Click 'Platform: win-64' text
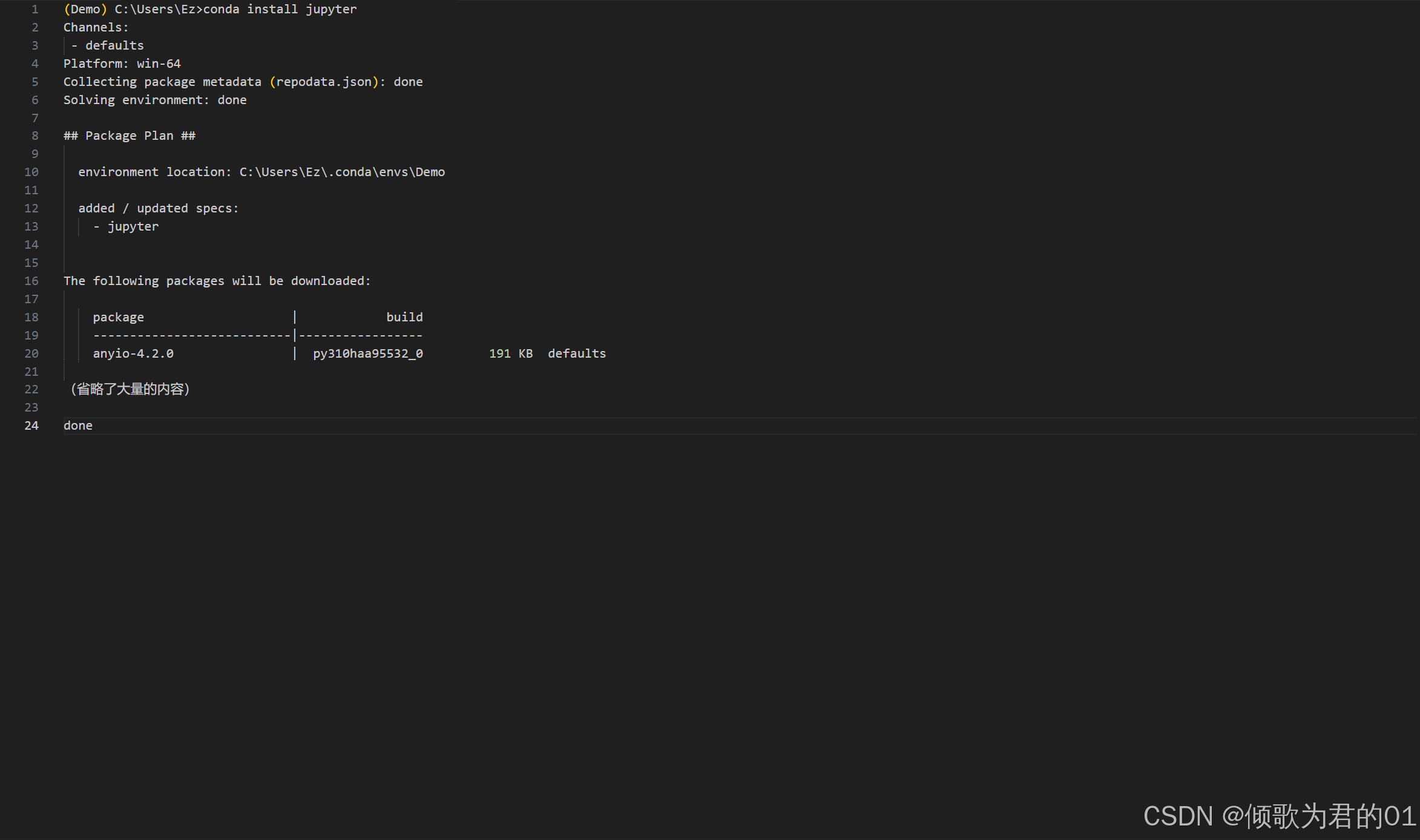Screen dimensions: 1420x840 point(122,64)
